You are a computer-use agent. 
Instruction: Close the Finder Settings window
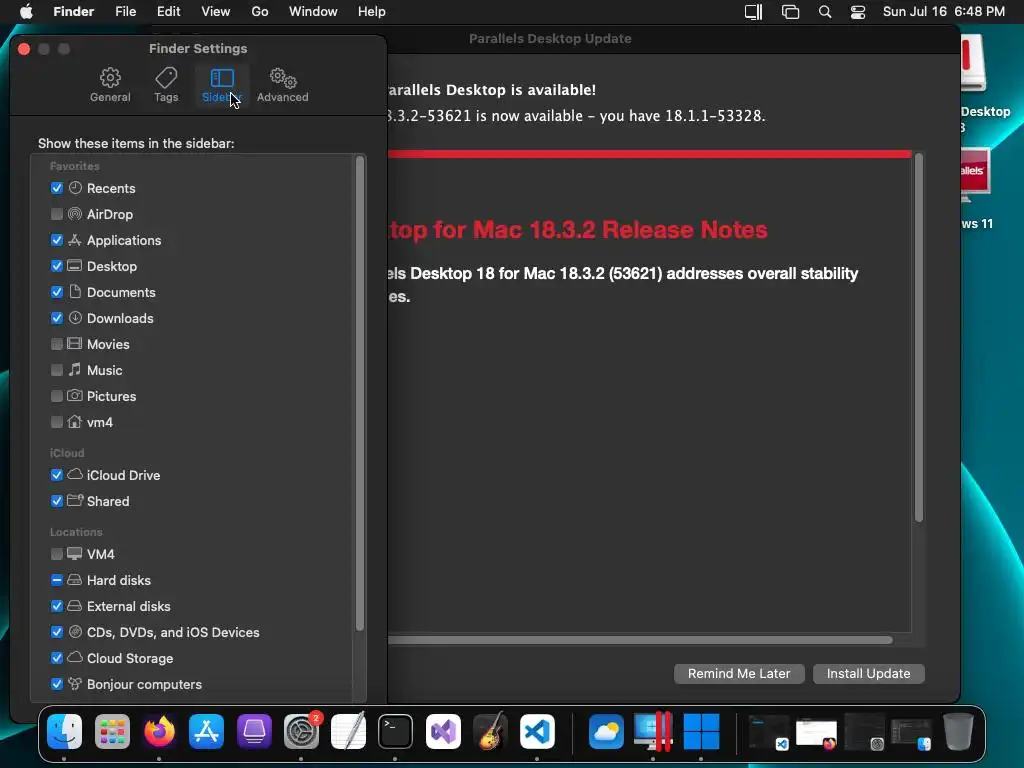point(24,49)
